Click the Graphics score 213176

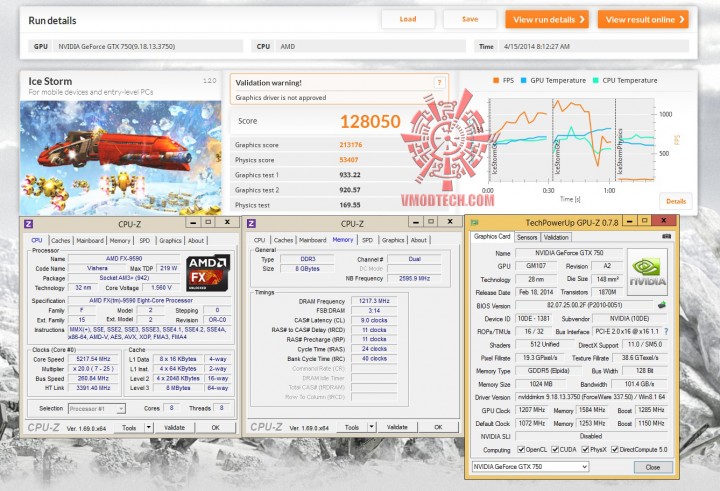351,145
